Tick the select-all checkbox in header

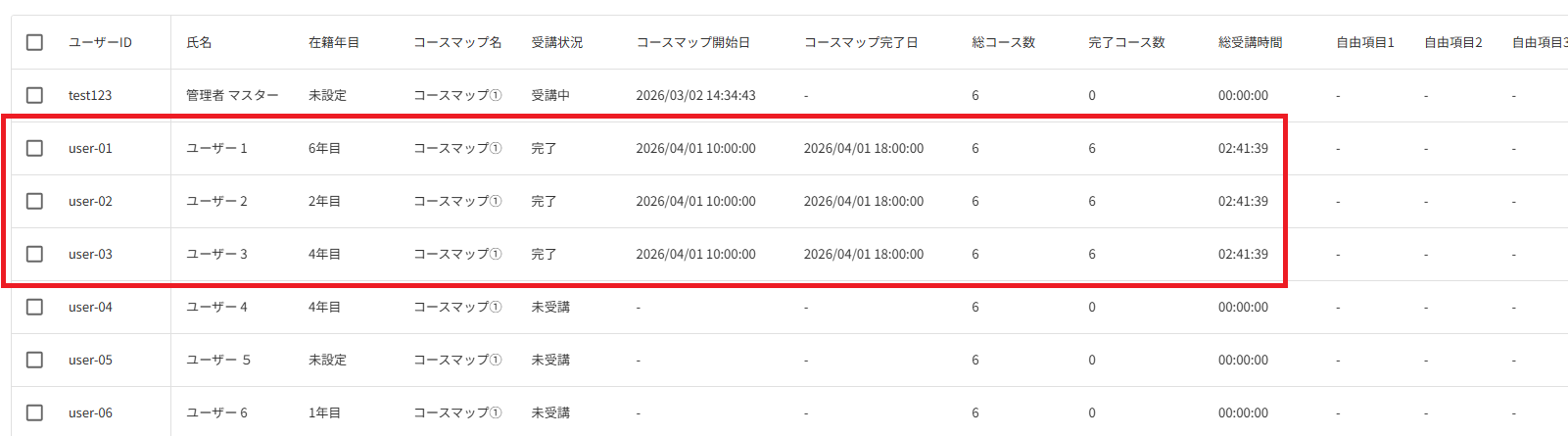(x=34, y=42)
